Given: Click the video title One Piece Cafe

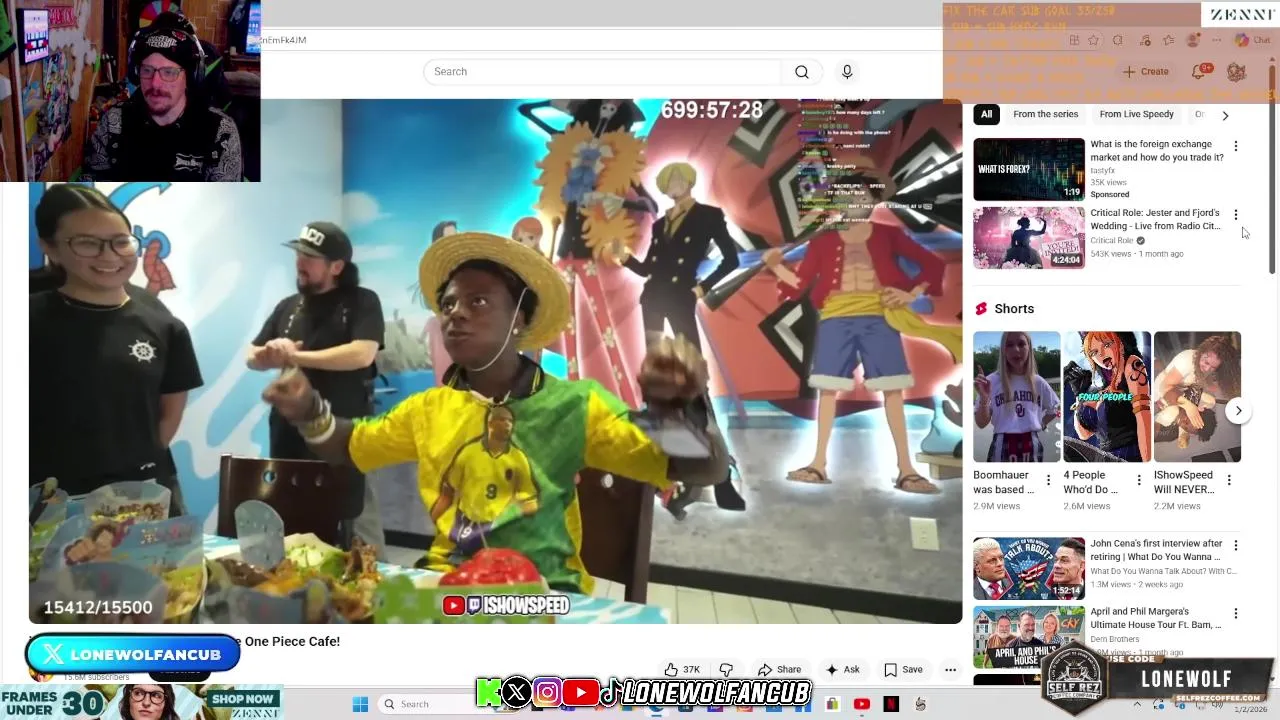Looking at the screenshot, I should (x=292, y=641).
